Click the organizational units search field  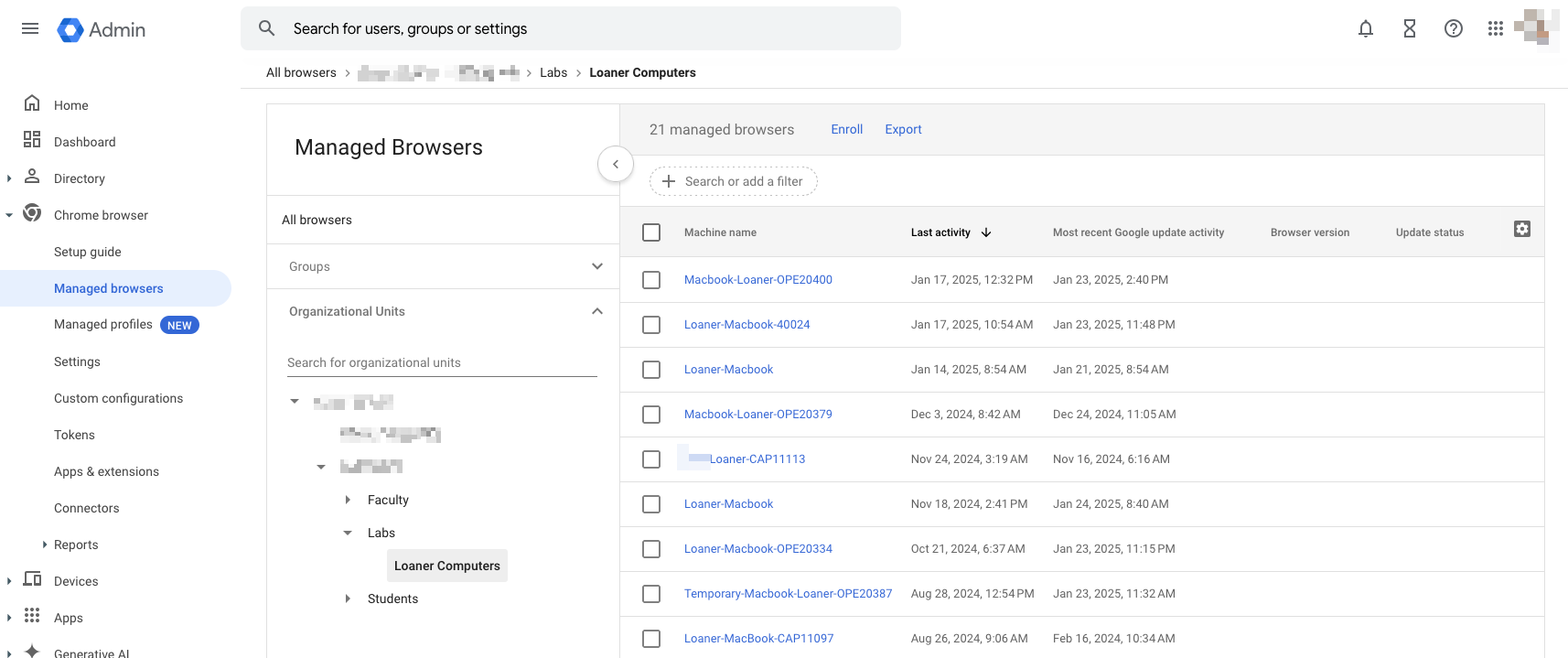[x=442, y=362]
